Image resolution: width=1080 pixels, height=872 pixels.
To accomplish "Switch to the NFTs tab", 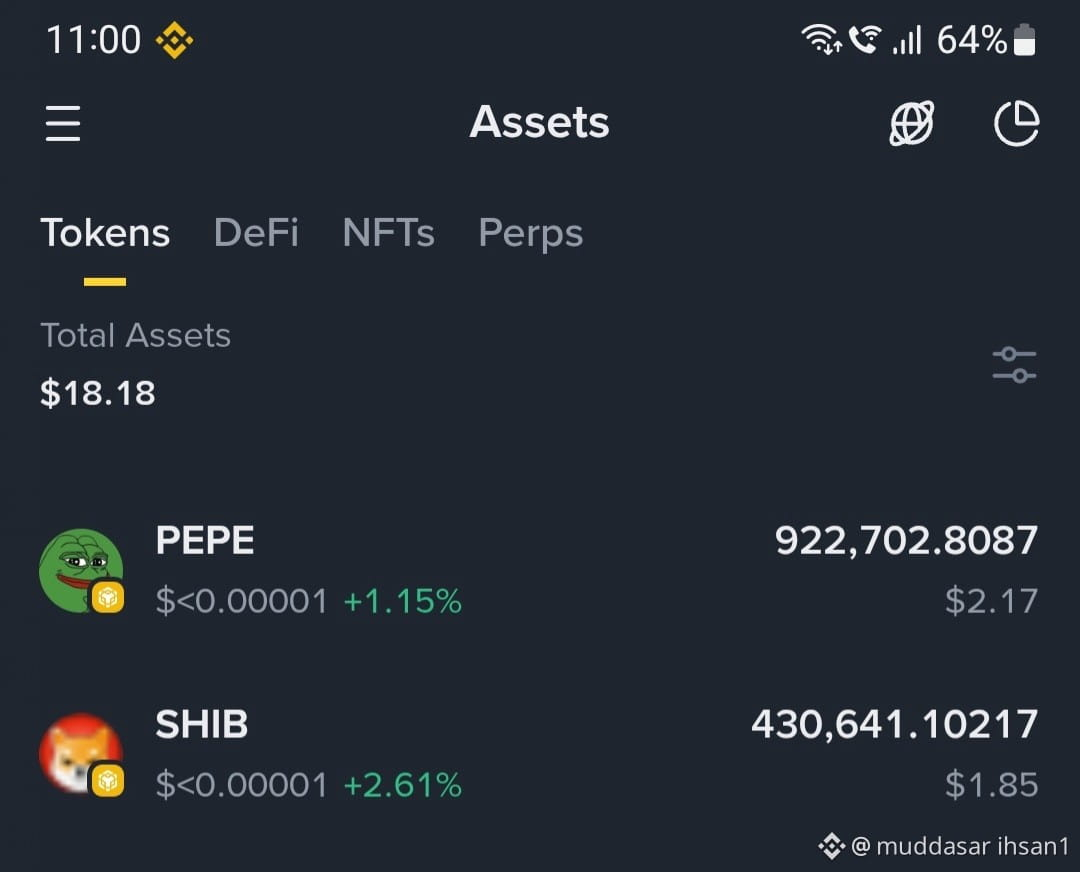I will pos(388,233).
